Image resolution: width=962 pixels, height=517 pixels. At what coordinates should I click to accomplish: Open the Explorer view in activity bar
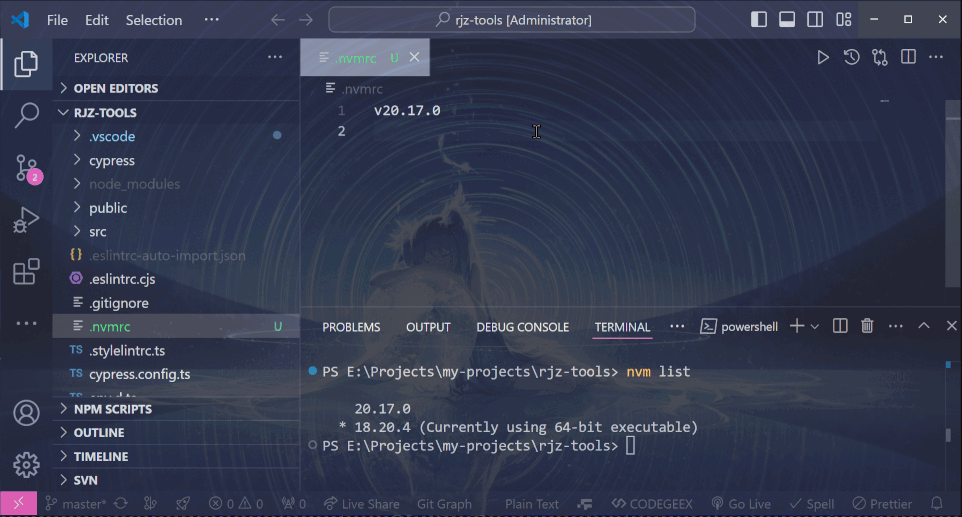26,64
